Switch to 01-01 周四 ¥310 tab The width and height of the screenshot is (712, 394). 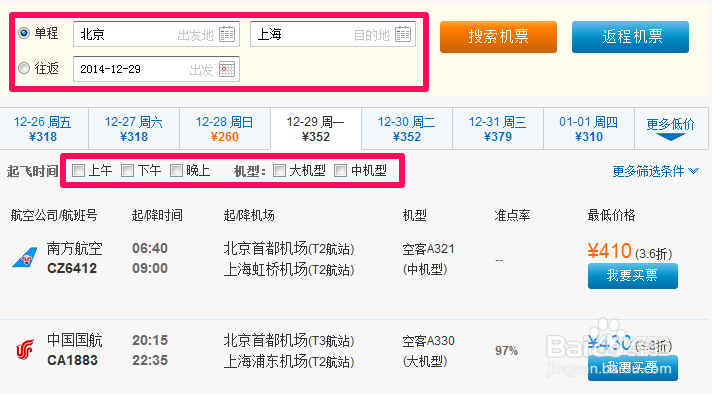[x=588, y=129]
